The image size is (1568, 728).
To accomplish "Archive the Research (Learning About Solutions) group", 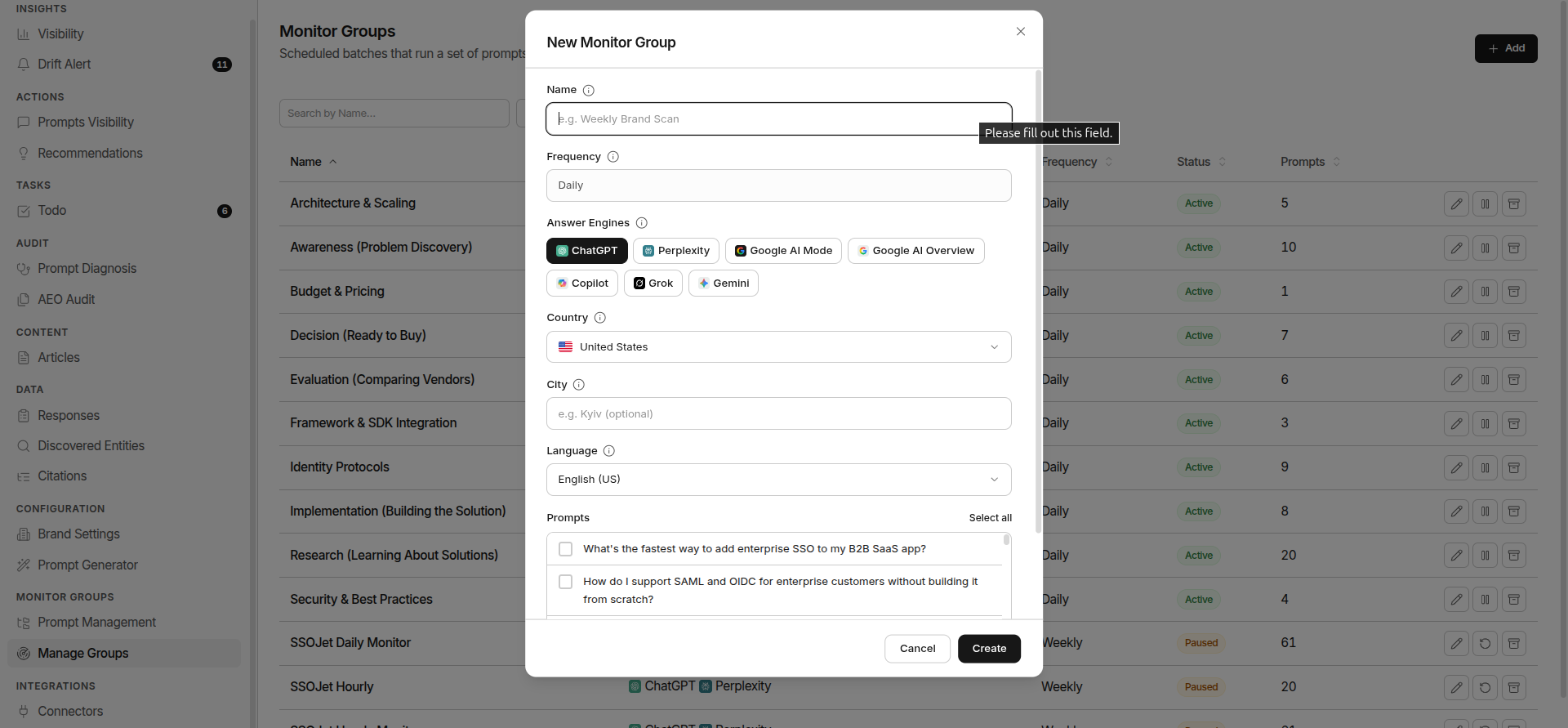I will 1513,556.
